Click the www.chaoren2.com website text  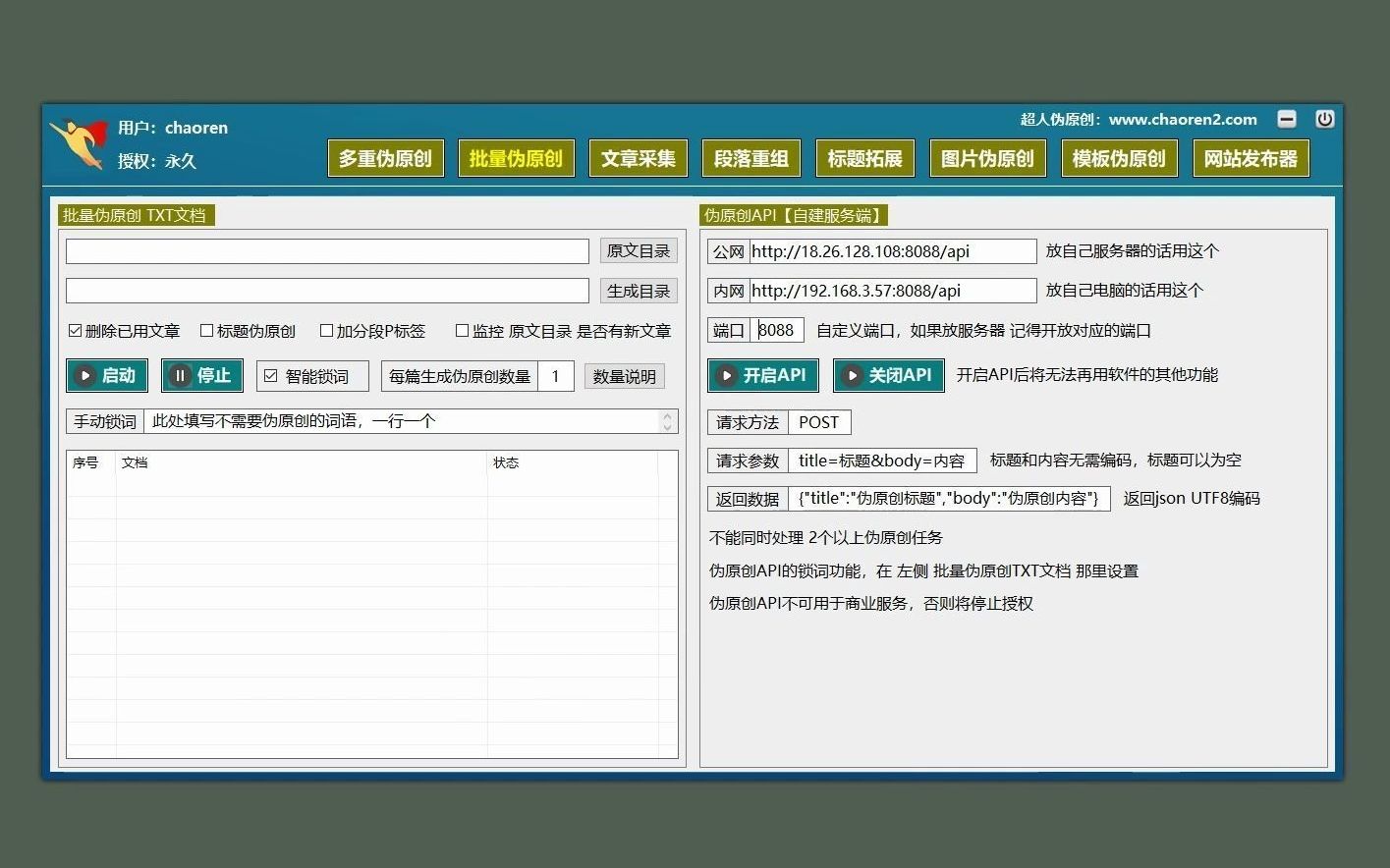pyautogui.click(x=1183, y=119)
